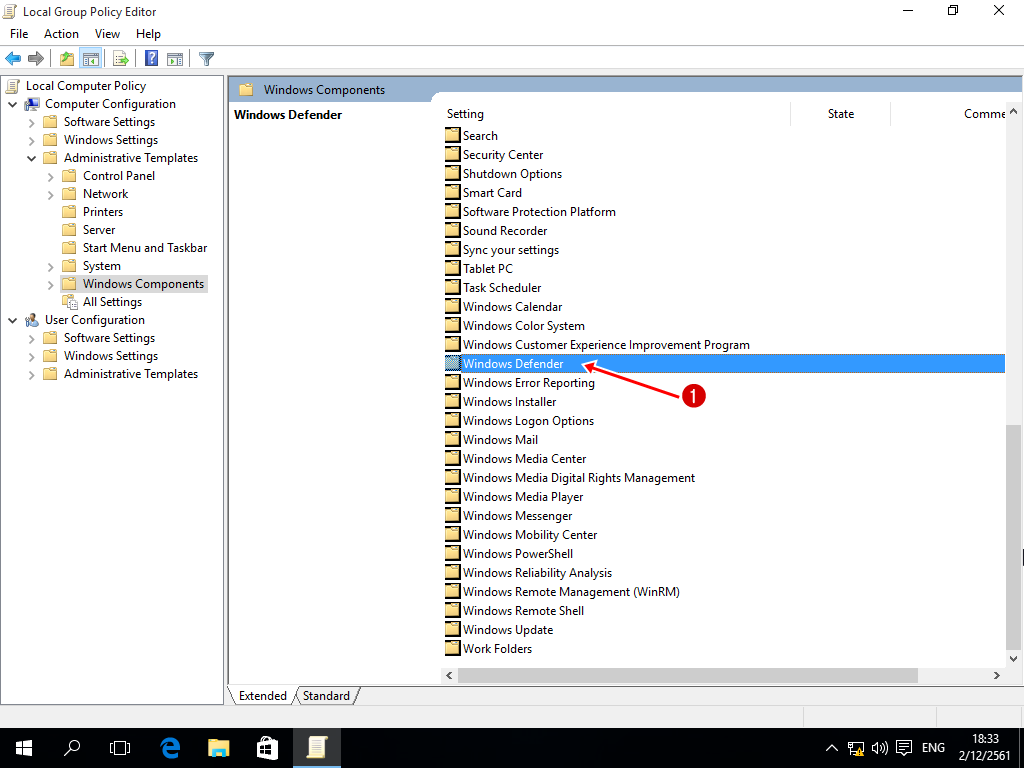1024x768 pixels.
Task: Open File Explorer from the taskbar
Action: (219, 747)
